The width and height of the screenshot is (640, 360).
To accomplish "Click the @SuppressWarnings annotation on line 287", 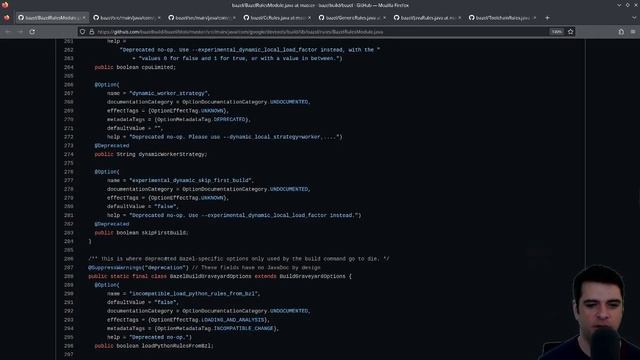I will coord(115,268).
